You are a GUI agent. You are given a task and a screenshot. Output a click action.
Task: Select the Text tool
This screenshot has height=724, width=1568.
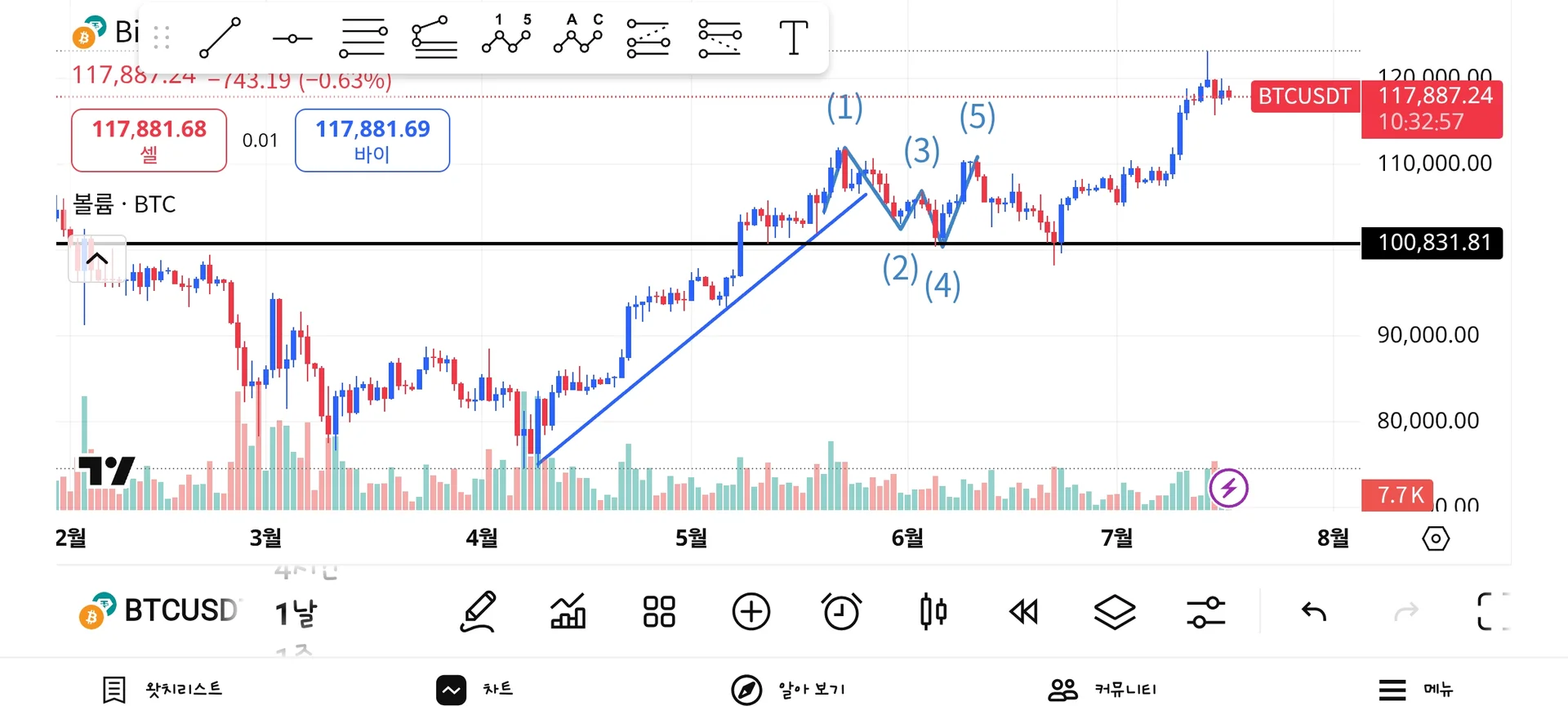point(793,38)
